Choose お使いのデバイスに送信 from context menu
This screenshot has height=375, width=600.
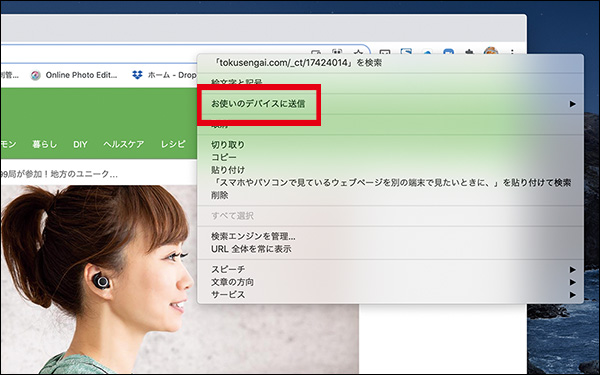tap(390, 104)
